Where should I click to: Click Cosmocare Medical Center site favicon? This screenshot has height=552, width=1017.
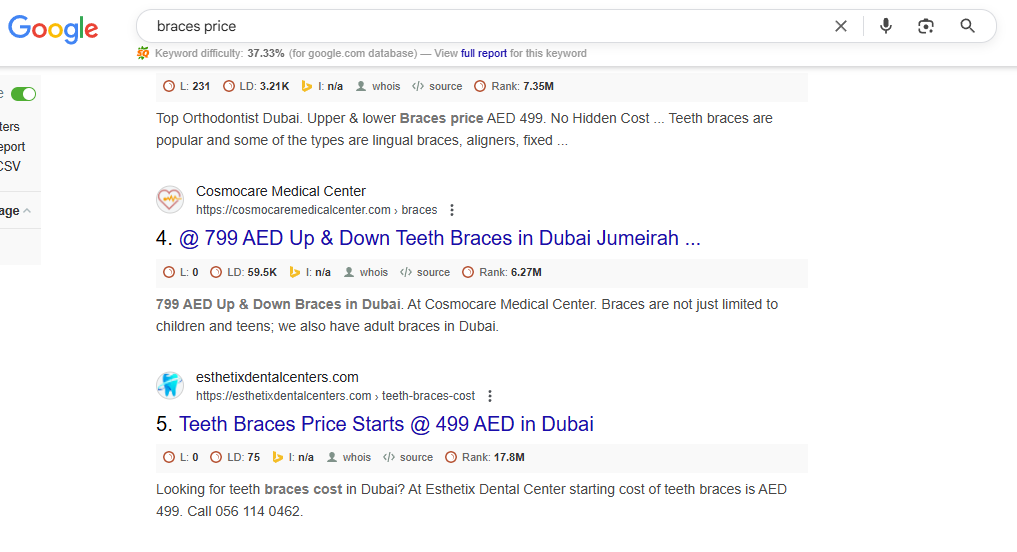[x=170, y=199]
